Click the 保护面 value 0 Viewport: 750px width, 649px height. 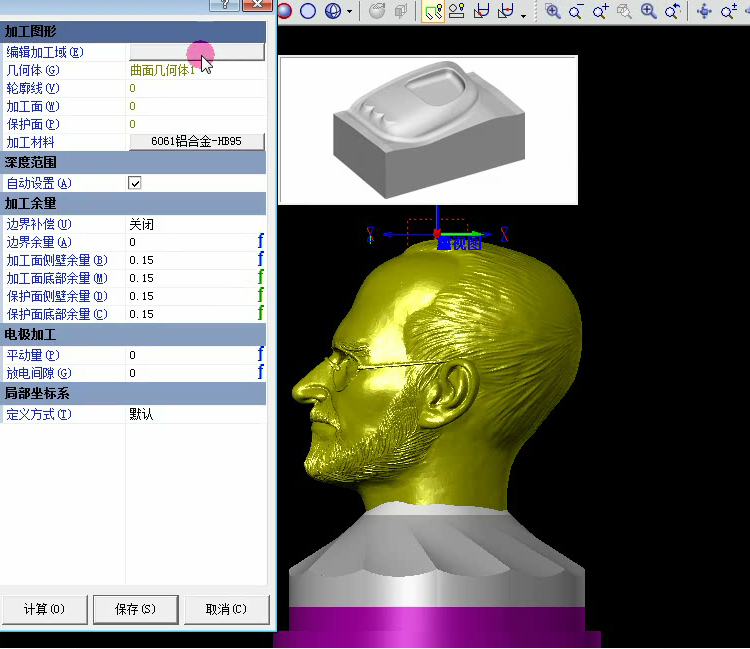click(132, 124)
